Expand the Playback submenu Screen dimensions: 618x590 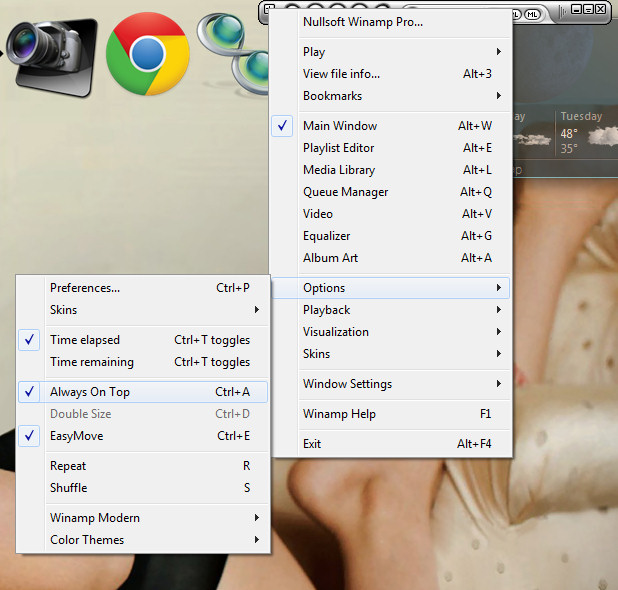click(x=390, y=310)
